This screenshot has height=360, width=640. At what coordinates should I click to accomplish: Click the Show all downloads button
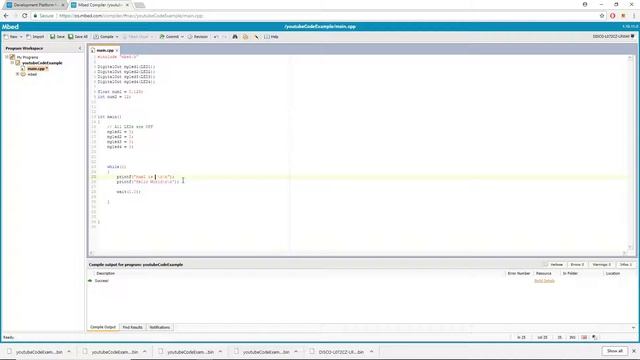[x=614, y=351]
